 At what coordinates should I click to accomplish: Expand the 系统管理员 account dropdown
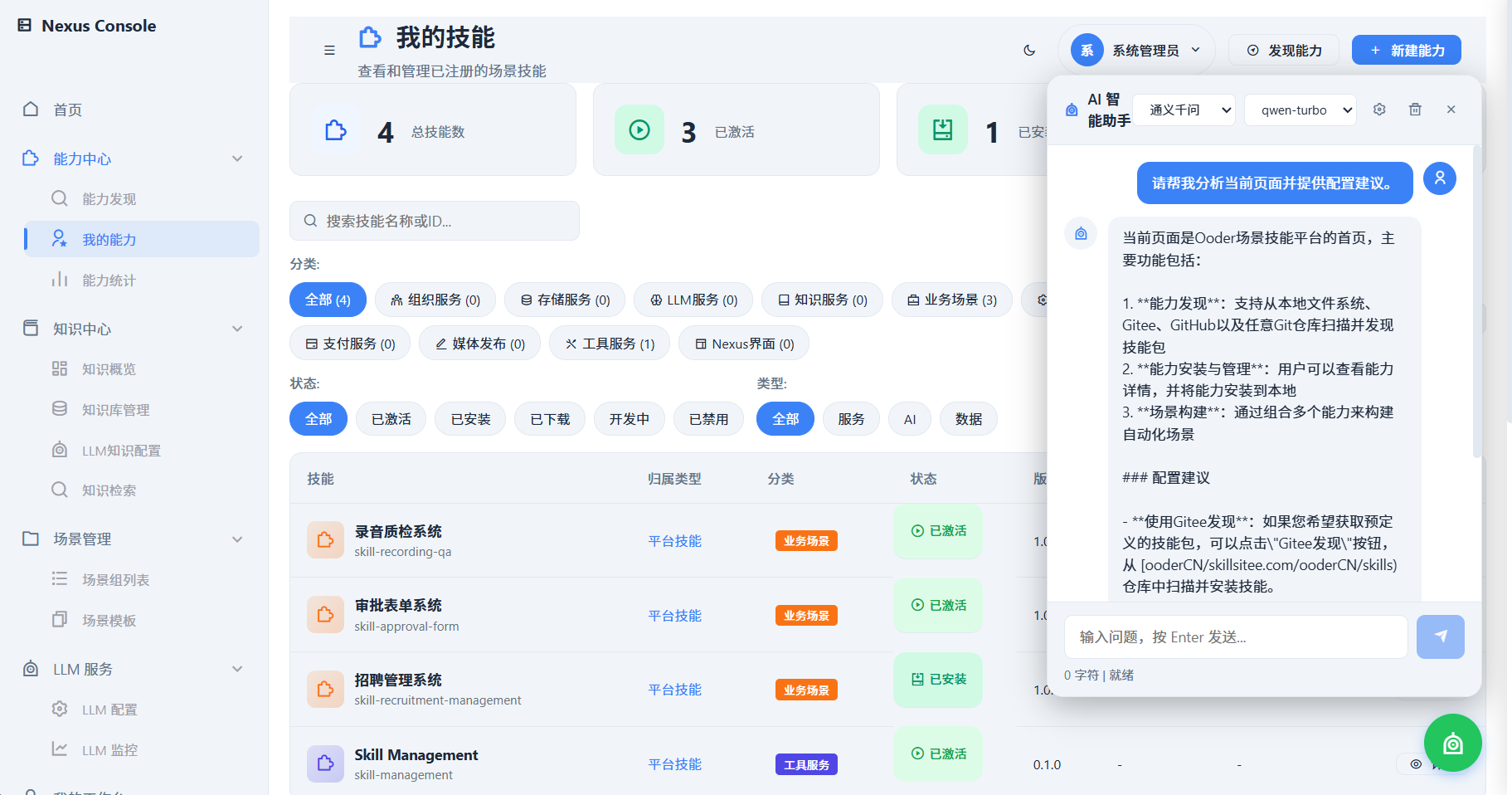[x=1137, y=50]
